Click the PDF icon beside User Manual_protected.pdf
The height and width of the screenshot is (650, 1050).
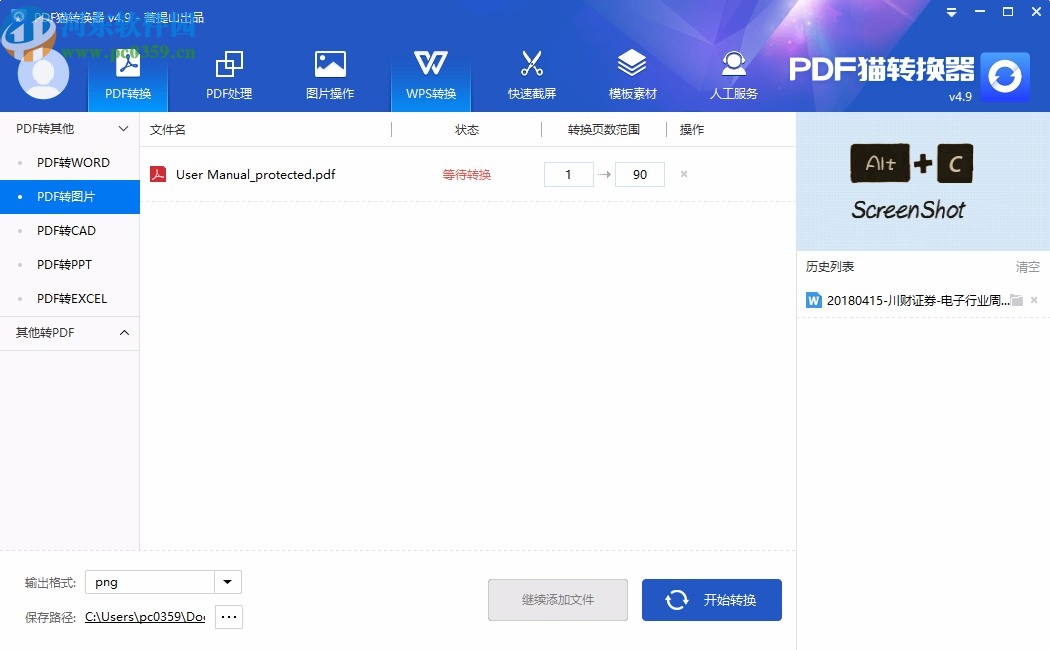[159, 173]
